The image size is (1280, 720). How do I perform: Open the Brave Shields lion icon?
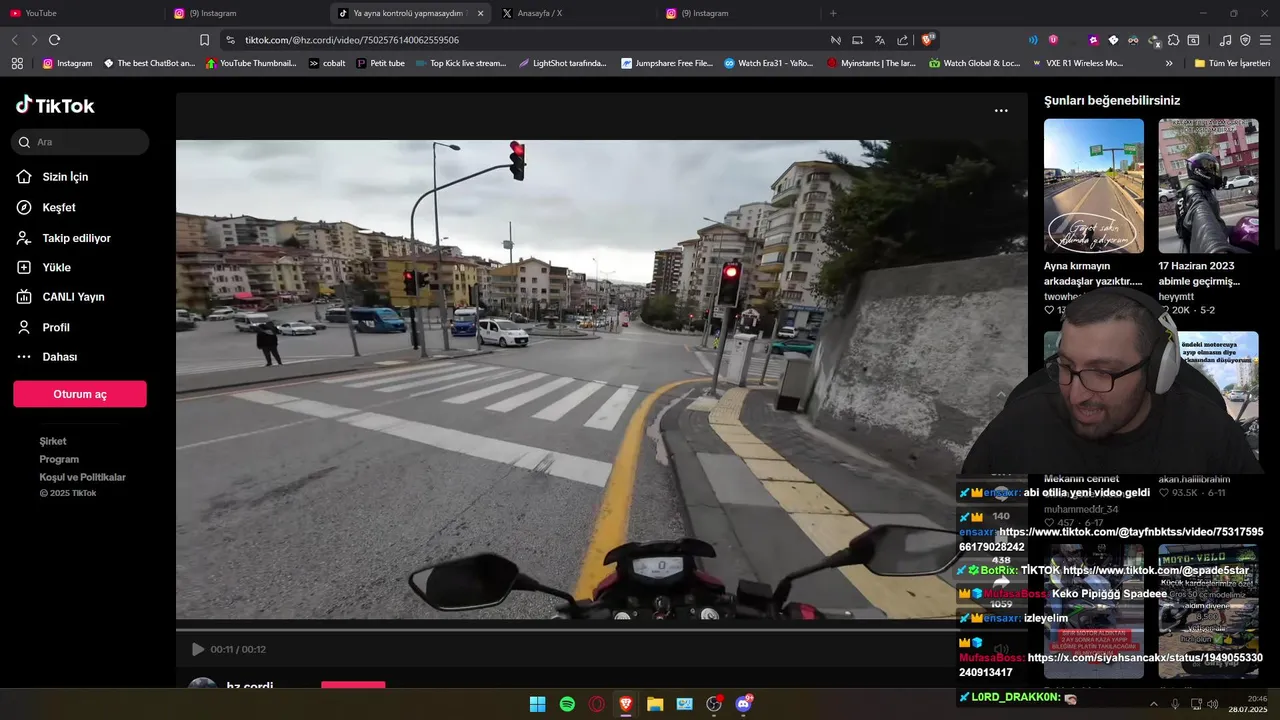tap(927, 40)
